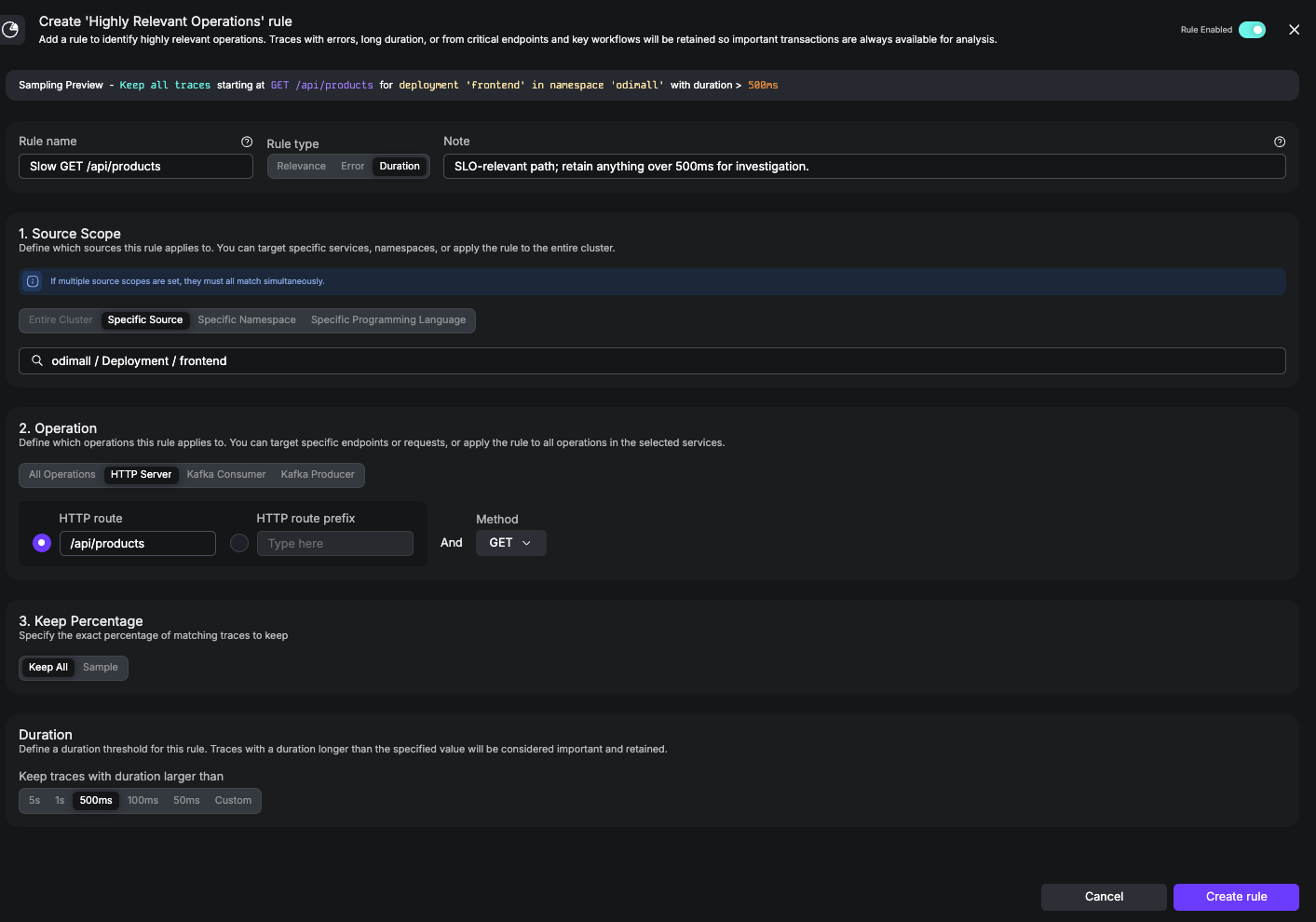Click the Create rule button

click(x=1236, y=897)
